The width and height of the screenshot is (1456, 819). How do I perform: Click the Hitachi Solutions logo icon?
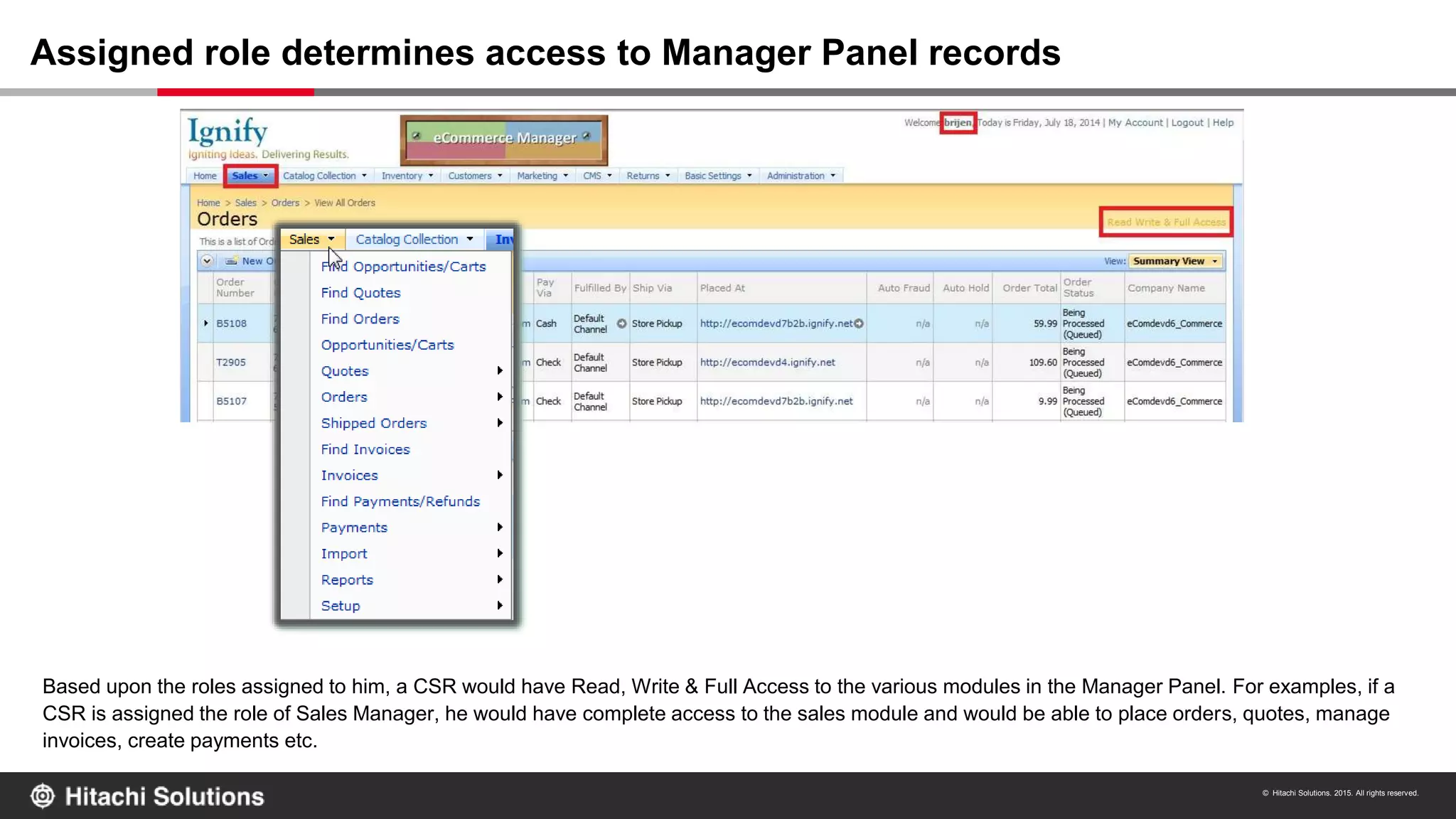tap(43, 796)
